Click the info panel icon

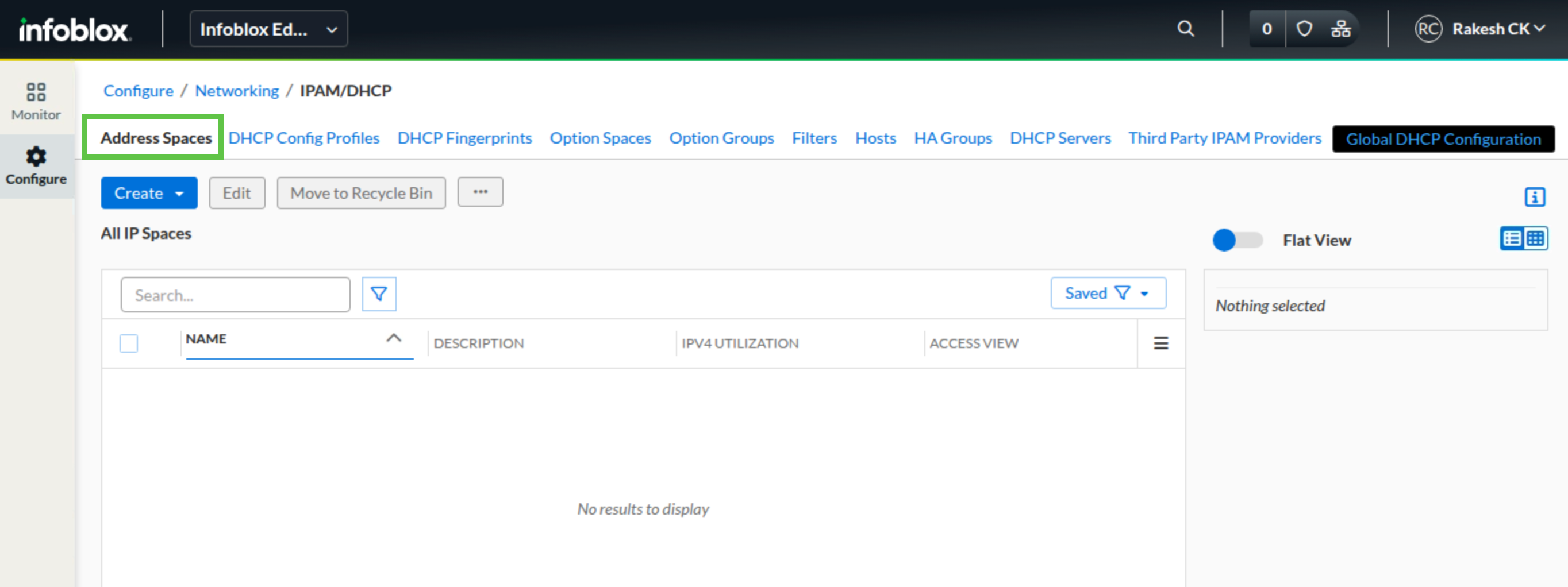pos(1535,197)
